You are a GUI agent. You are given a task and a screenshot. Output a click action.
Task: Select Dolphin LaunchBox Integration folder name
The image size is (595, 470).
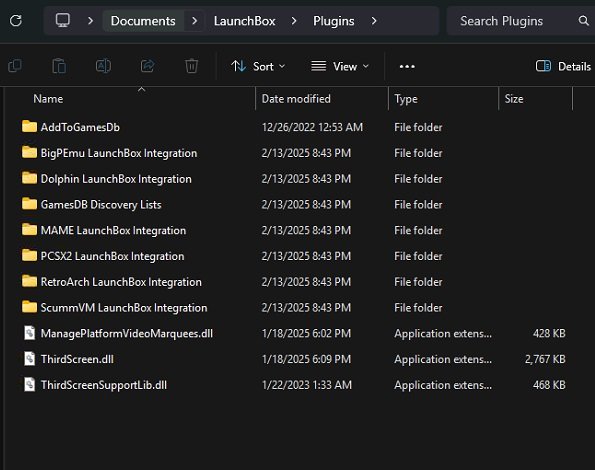point(116,179)
